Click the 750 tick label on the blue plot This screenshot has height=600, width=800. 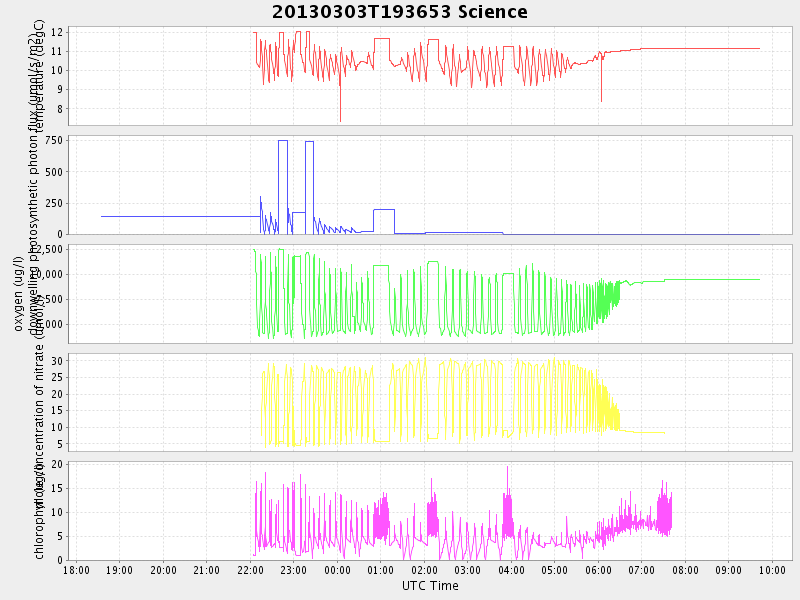[x=56, y=140]
